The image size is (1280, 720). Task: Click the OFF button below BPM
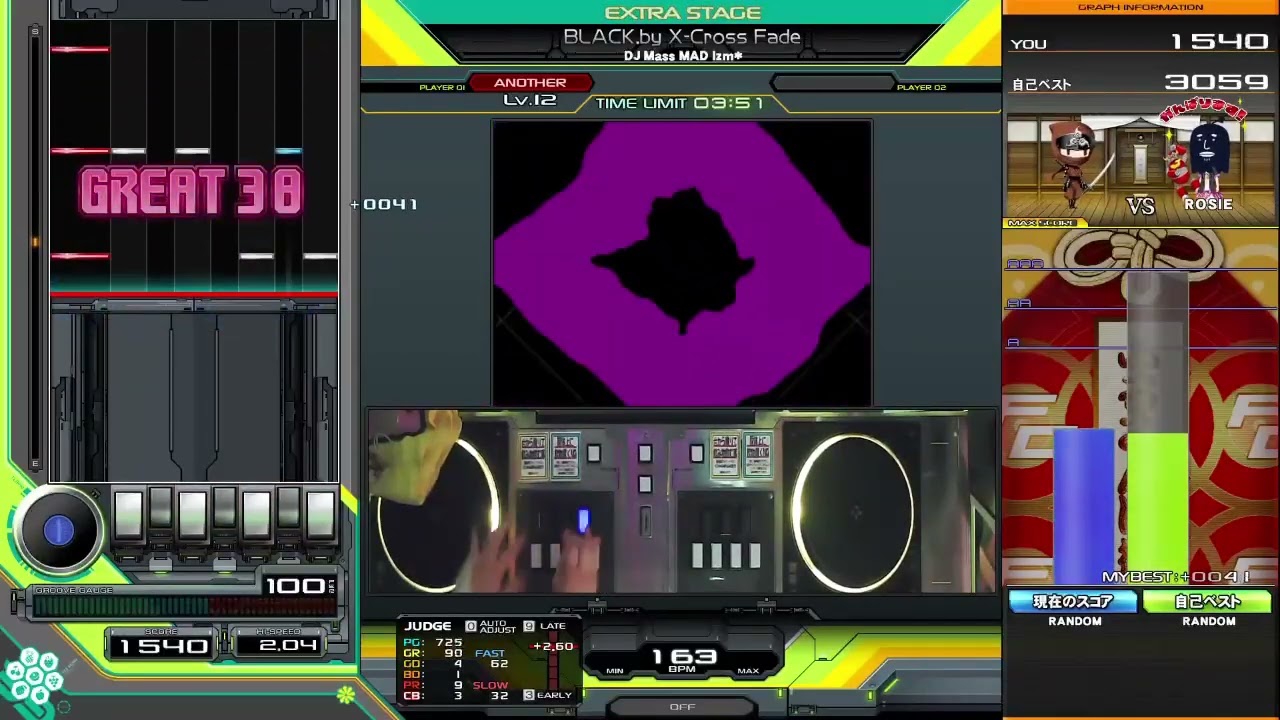click(682, 707)
